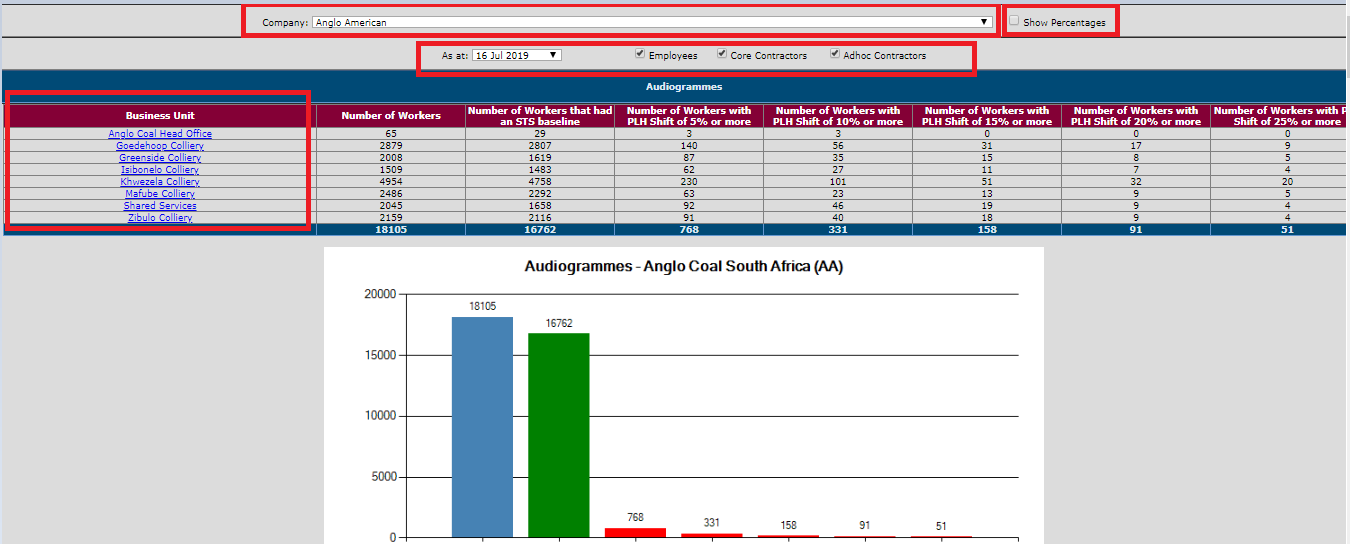Enable the Show Percentages checkbox
1350x544 pixels.
click(1014, 21)
